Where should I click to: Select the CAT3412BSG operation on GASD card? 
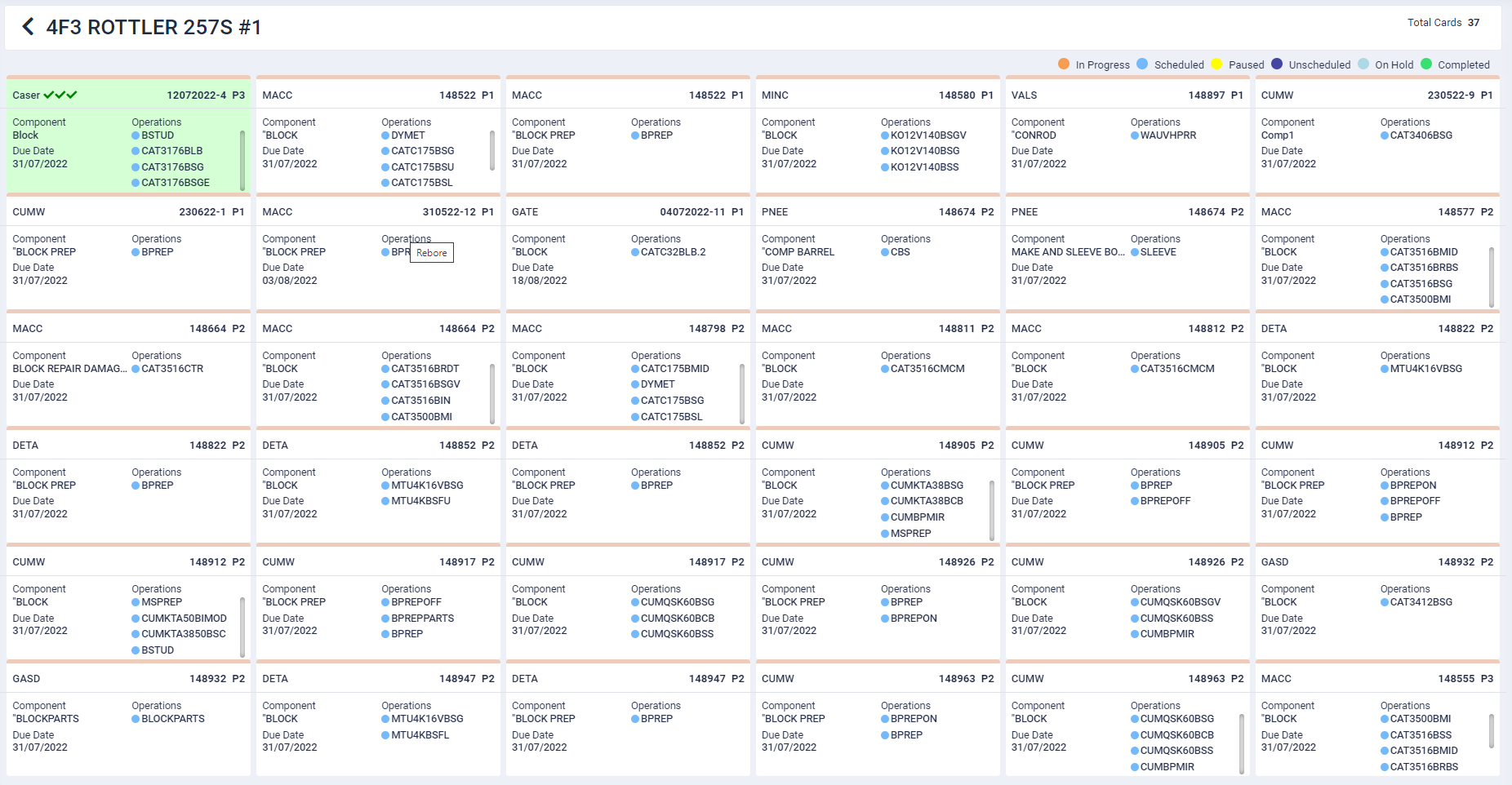(x=1421, y=602)
